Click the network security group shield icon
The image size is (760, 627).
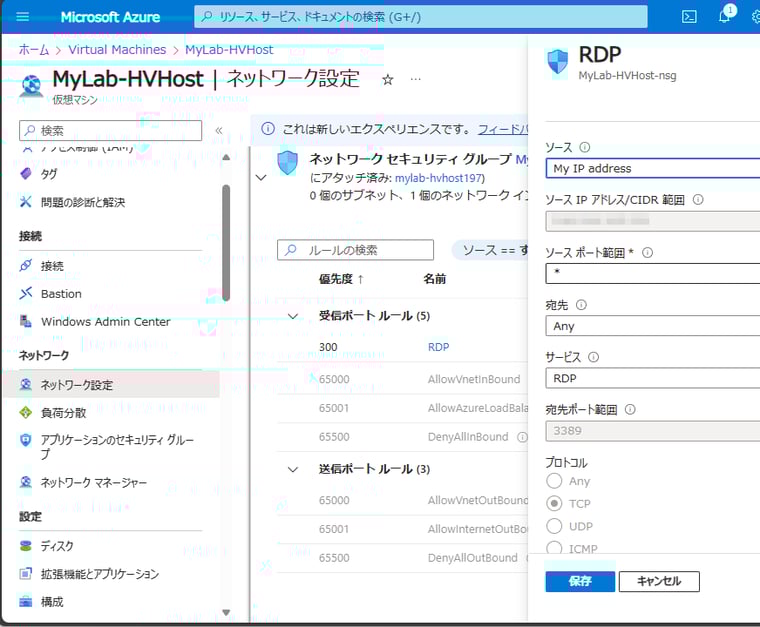[287, 163]
